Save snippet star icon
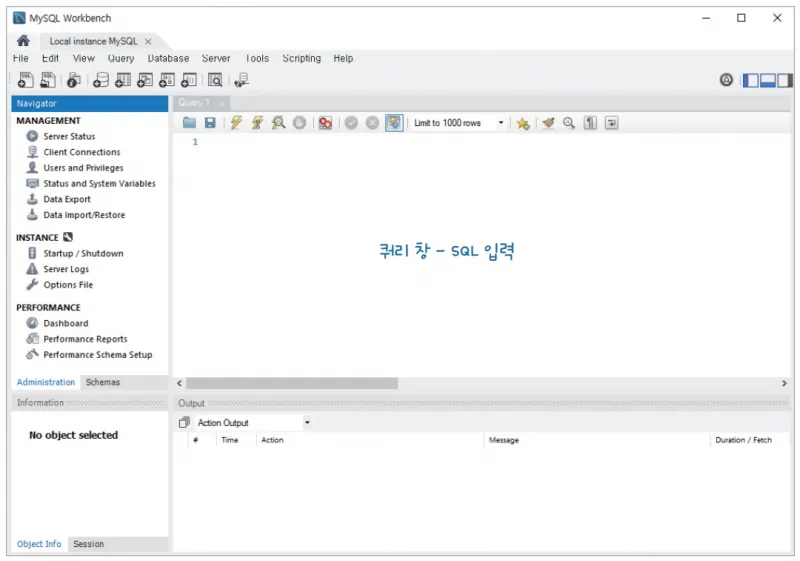This screenshot has width=800, height=561. [523, 123]
